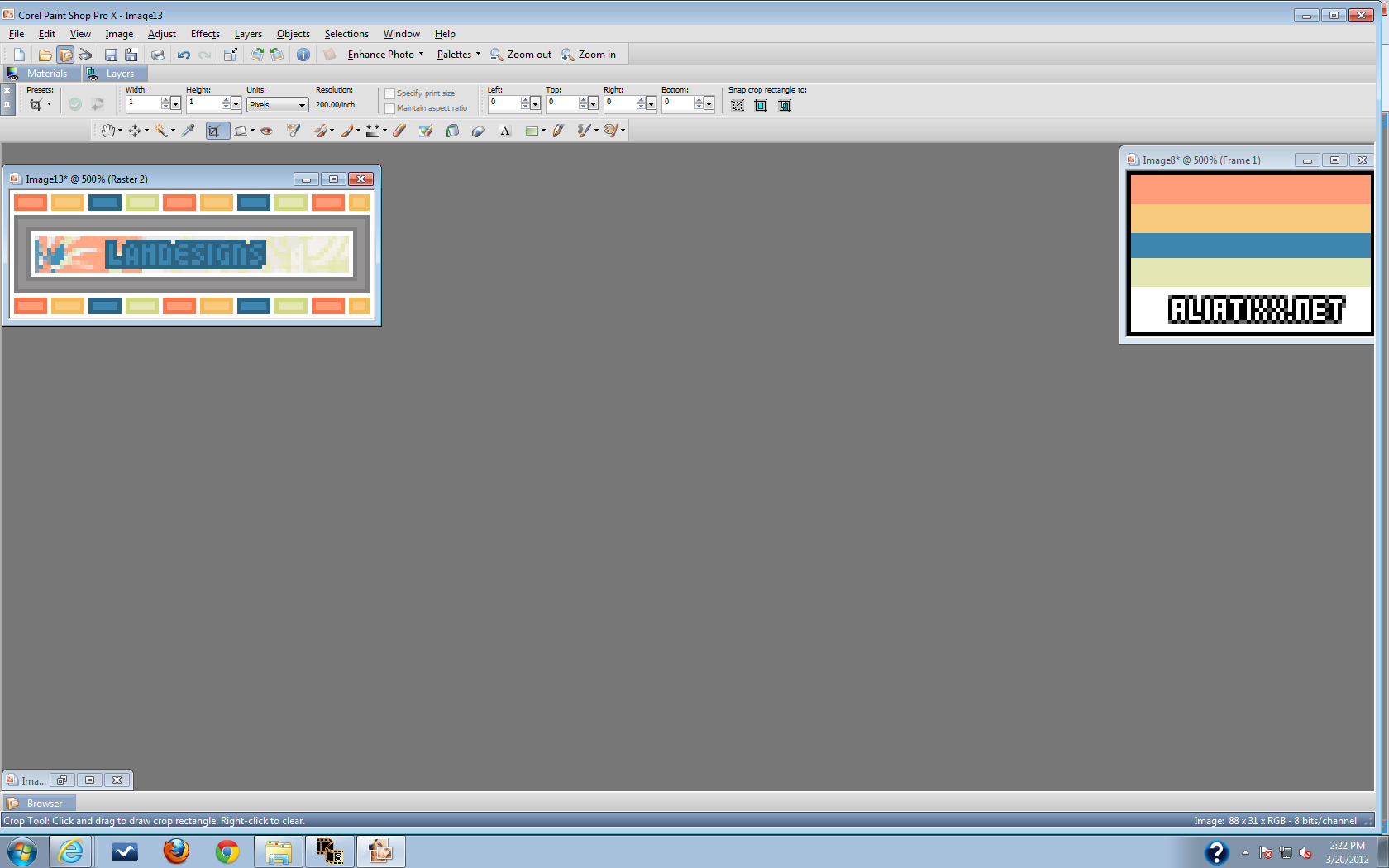This screenshot has height=868, width=1389.
Task: Click the Top crop value field
Action: (x=561, y=104)
